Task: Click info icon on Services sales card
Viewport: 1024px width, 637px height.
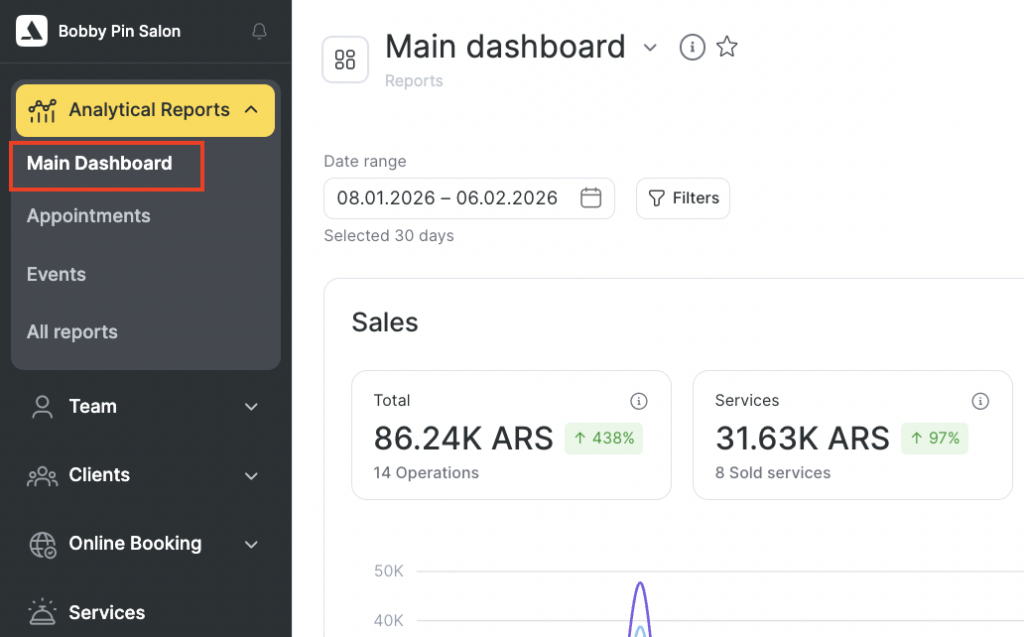Action: 980,401
